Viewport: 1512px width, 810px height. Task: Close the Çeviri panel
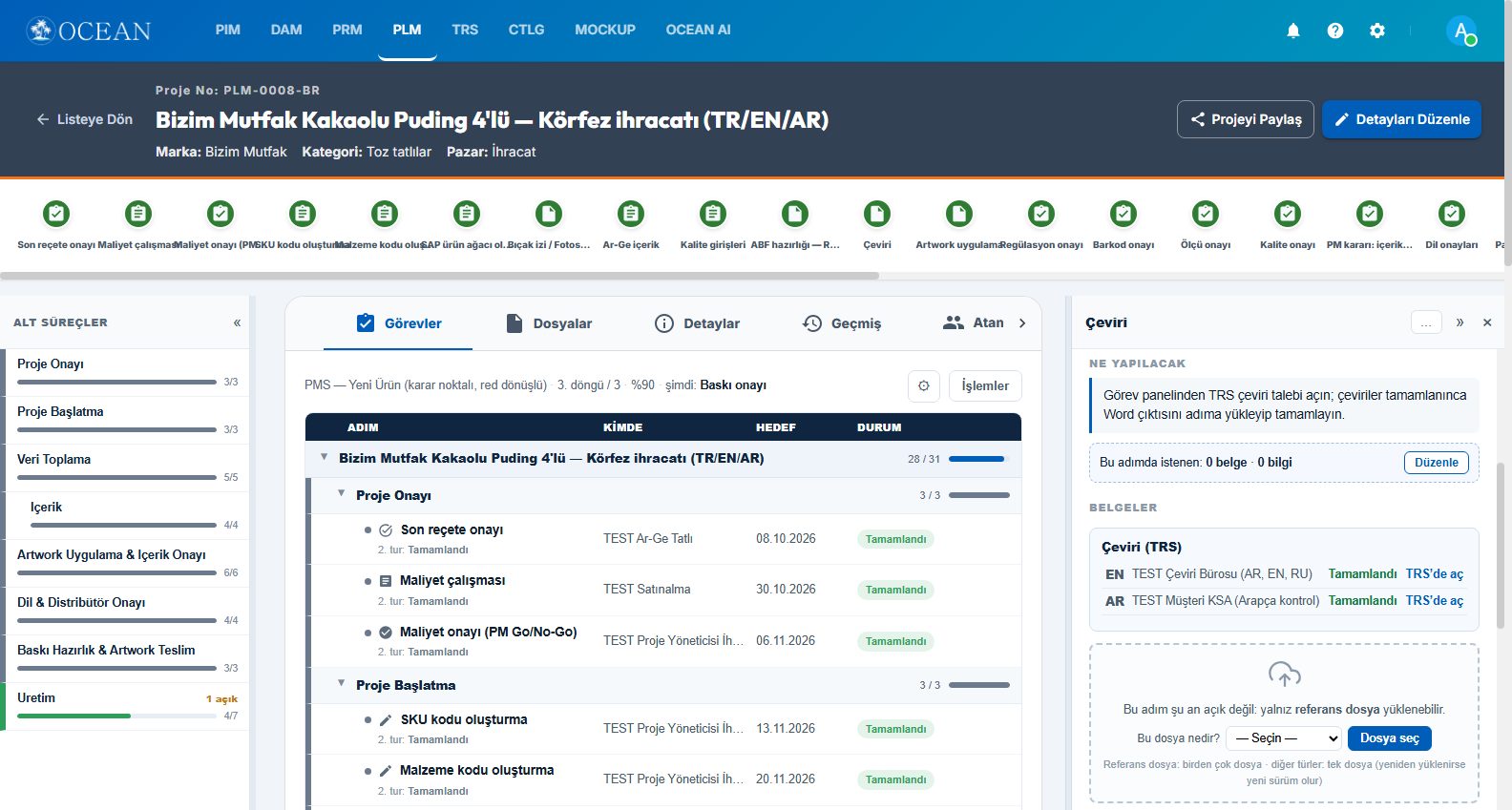point(1487,322)
